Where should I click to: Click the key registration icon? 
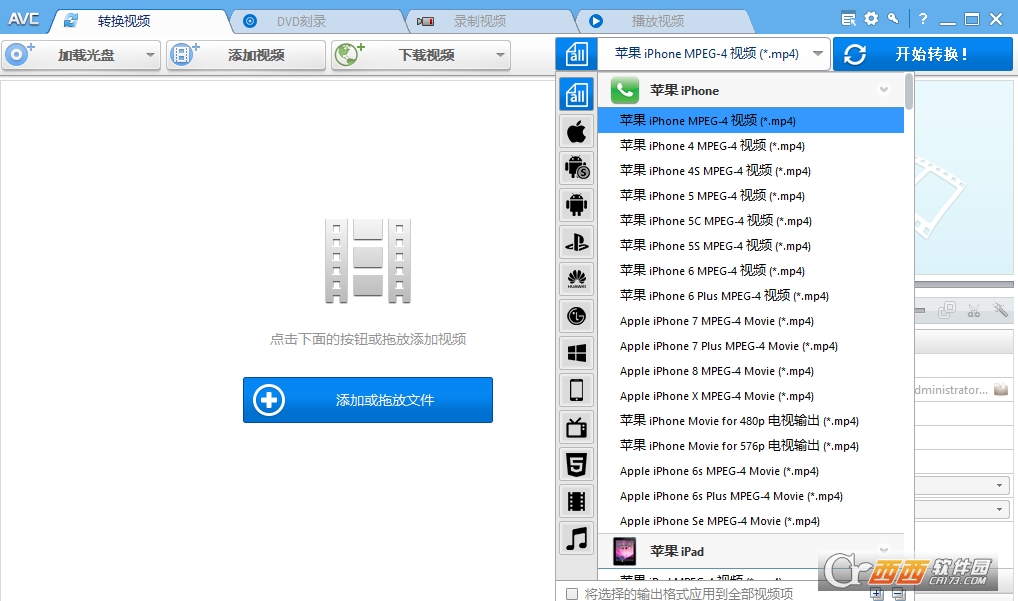pos(893,19)
